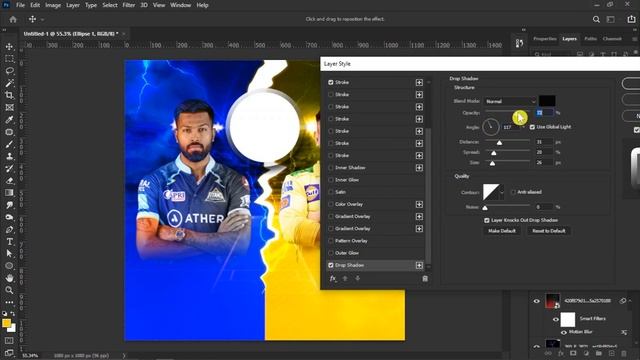Screen dimensions: 640x360
Task: Switch to the Channels tab
Action: point(612,39)
